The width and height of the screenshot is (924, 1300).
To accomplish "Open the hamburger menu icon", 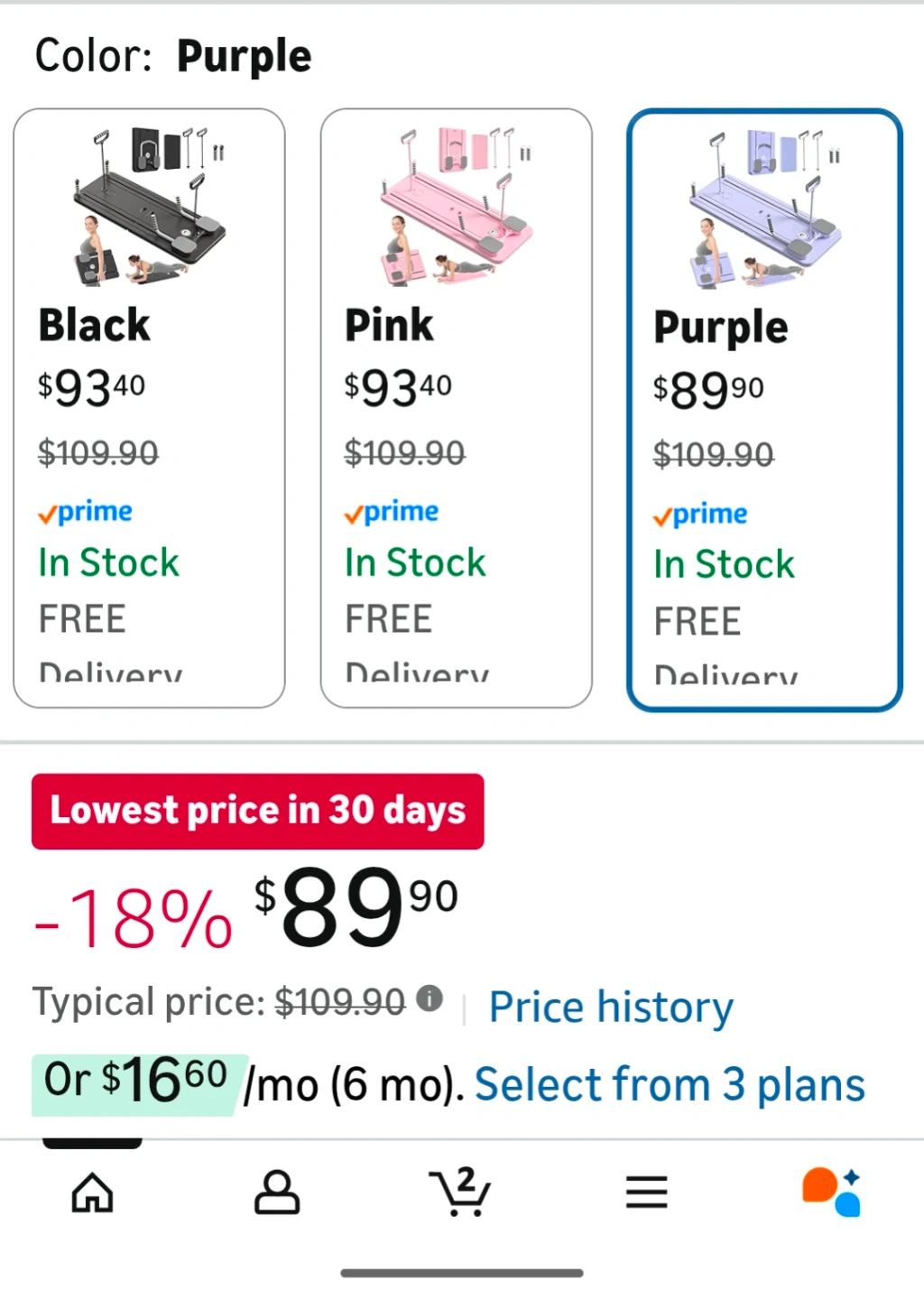I will tap(646, 1193).
